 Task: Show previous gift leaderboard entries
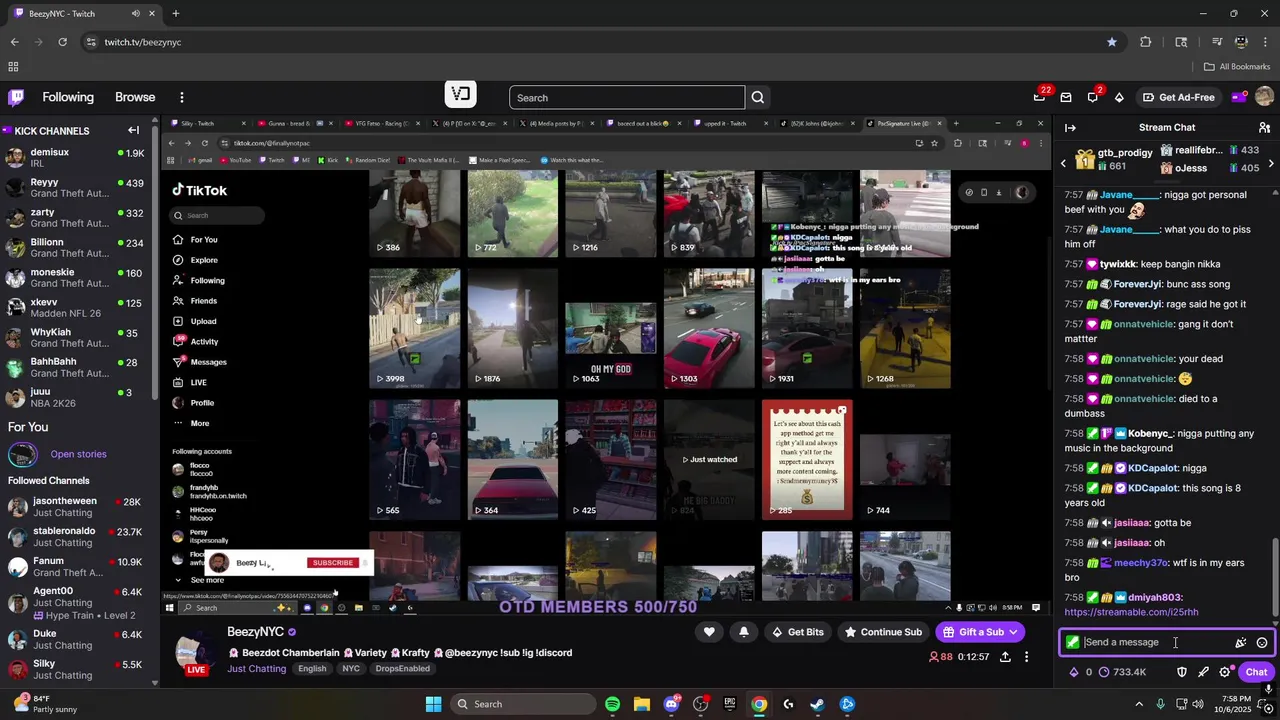pyautogui.click(x=1064, y=162)
